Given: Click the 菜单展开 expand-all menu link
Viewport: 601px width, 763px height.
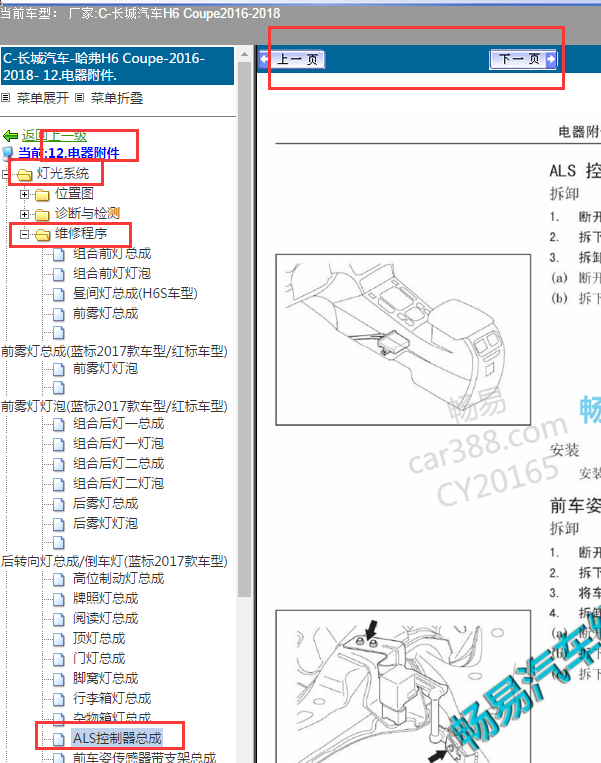Looking at the screenshot, I should click(42, 98).
